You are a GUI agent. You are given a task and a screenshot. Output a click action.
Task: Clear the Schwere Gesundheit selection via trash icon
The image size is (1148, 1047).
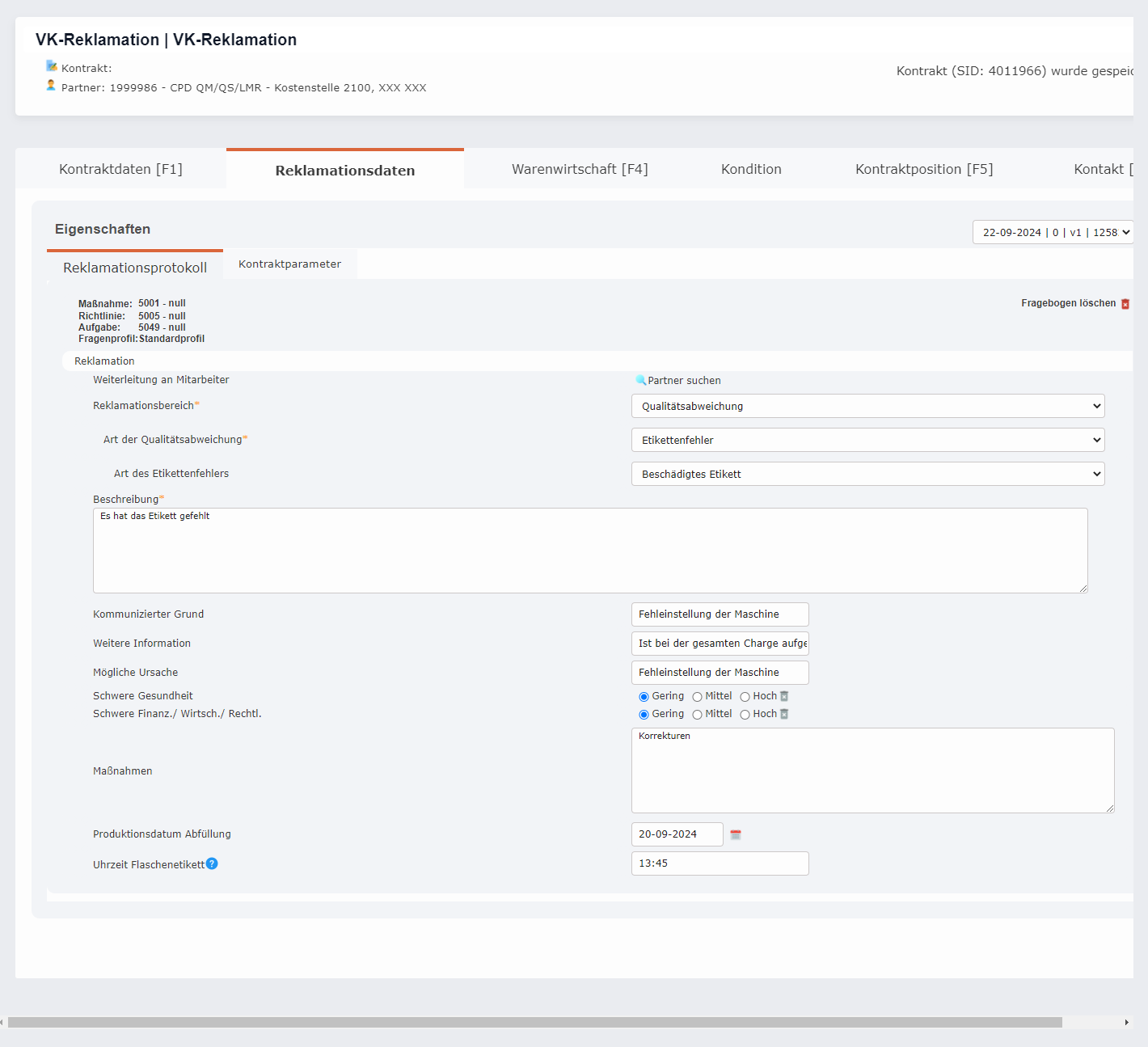coord(784,696)
